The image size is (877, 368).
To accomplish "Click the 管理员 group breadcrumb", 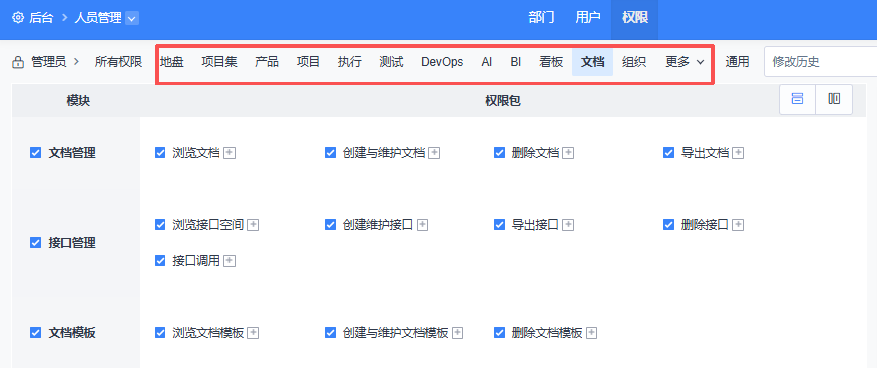I will (48, 62).
